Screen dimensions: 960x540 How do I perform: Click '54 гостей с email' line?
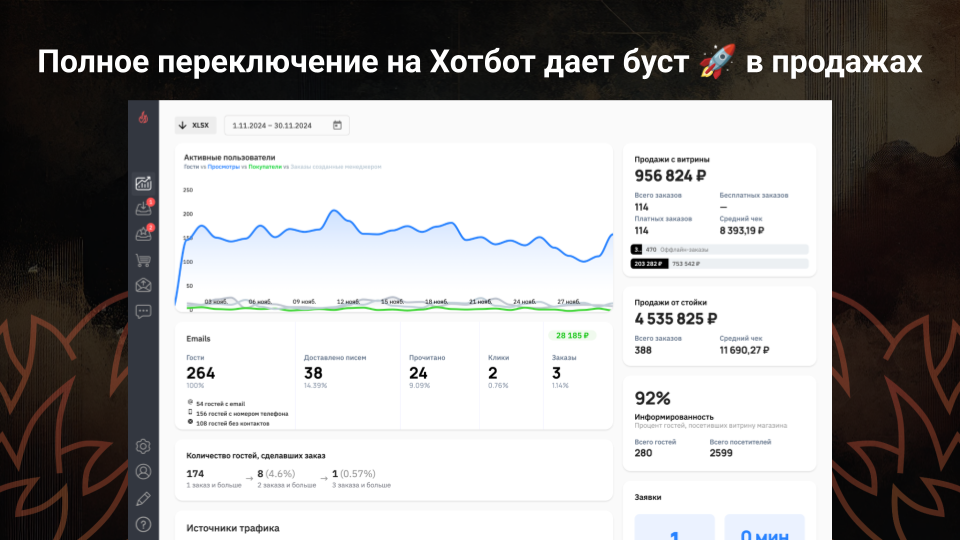pyautogui.click(x=216, y=404)
